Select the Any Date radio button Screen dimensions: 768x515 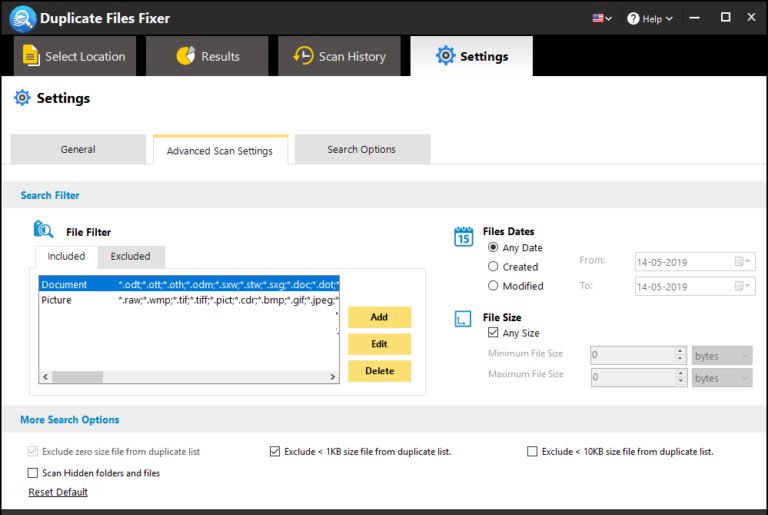coord(493,247)
